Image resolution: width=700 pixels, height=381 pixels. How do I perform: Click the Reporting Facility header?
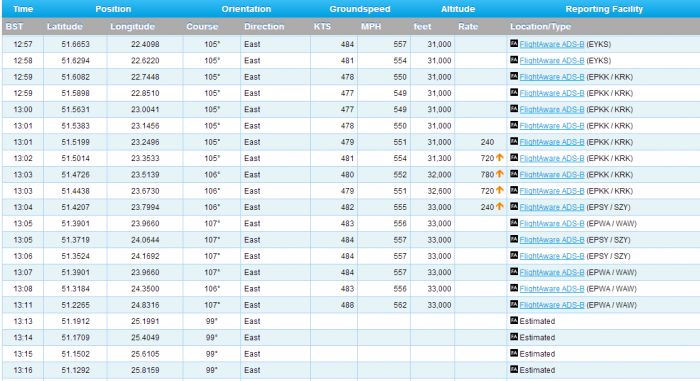[x=604, y=9]
